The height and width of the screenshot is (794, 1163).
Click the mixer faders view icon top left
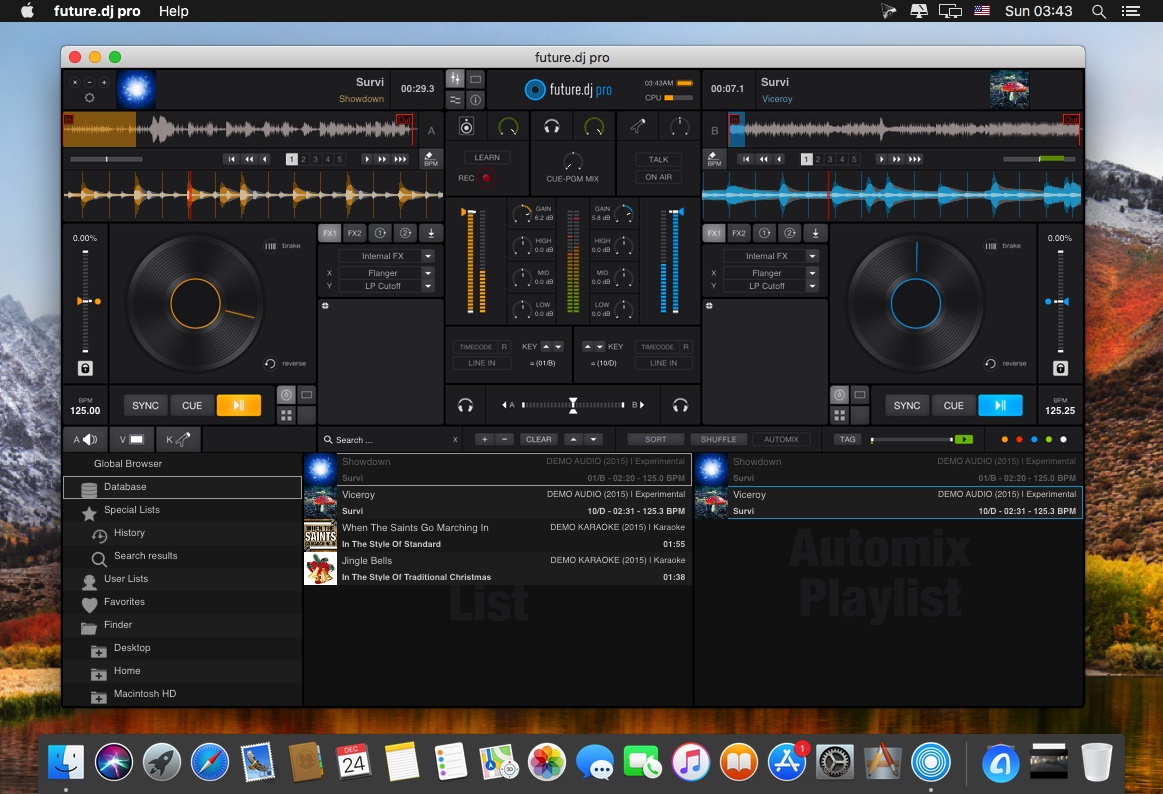(455, 78)
